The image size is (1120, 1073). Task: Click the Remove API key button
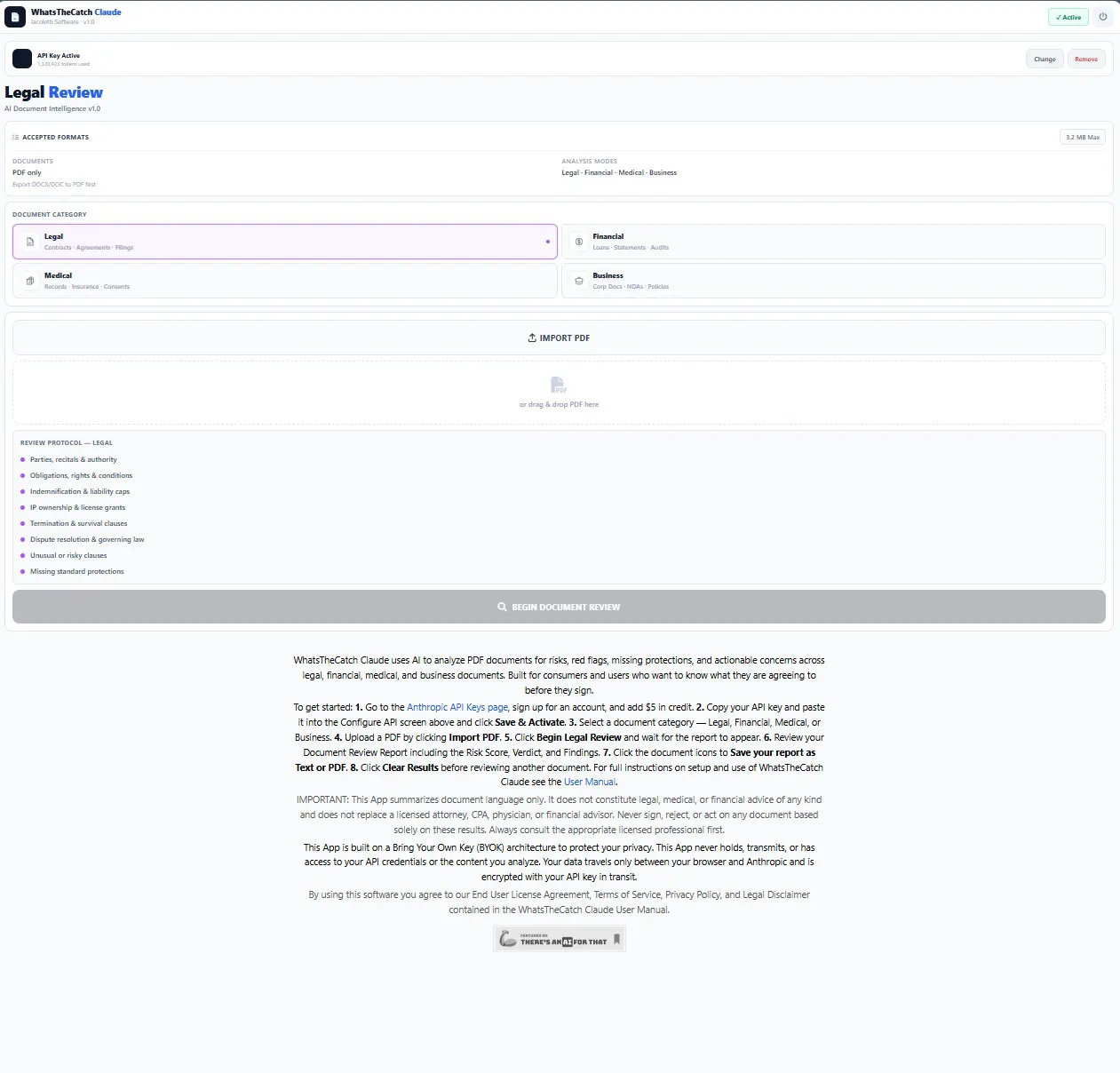[1086, 60]
